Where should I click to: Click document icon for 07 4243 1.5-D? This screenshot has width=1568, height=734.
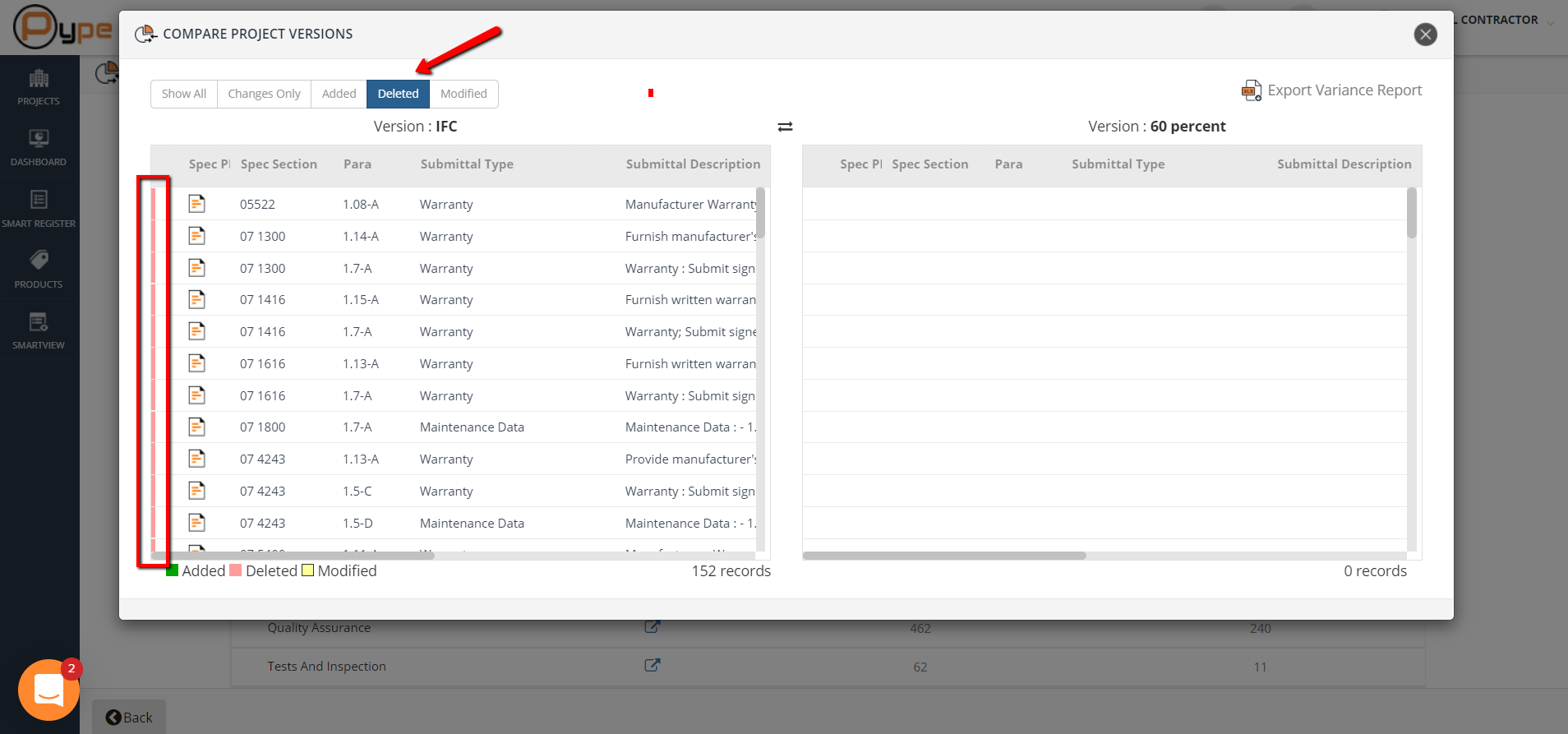click(196, 522)
